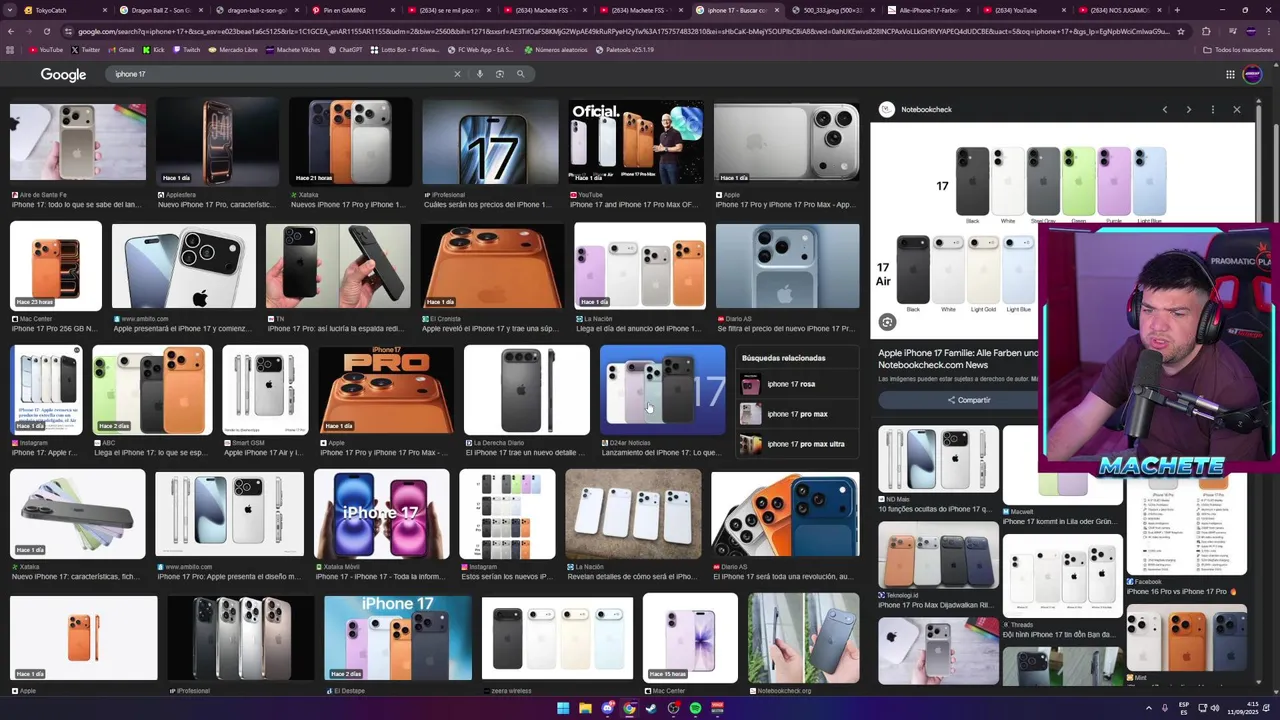1280x720 pixels.
Task: Open Steam from the taskbar
Action: 651,708
